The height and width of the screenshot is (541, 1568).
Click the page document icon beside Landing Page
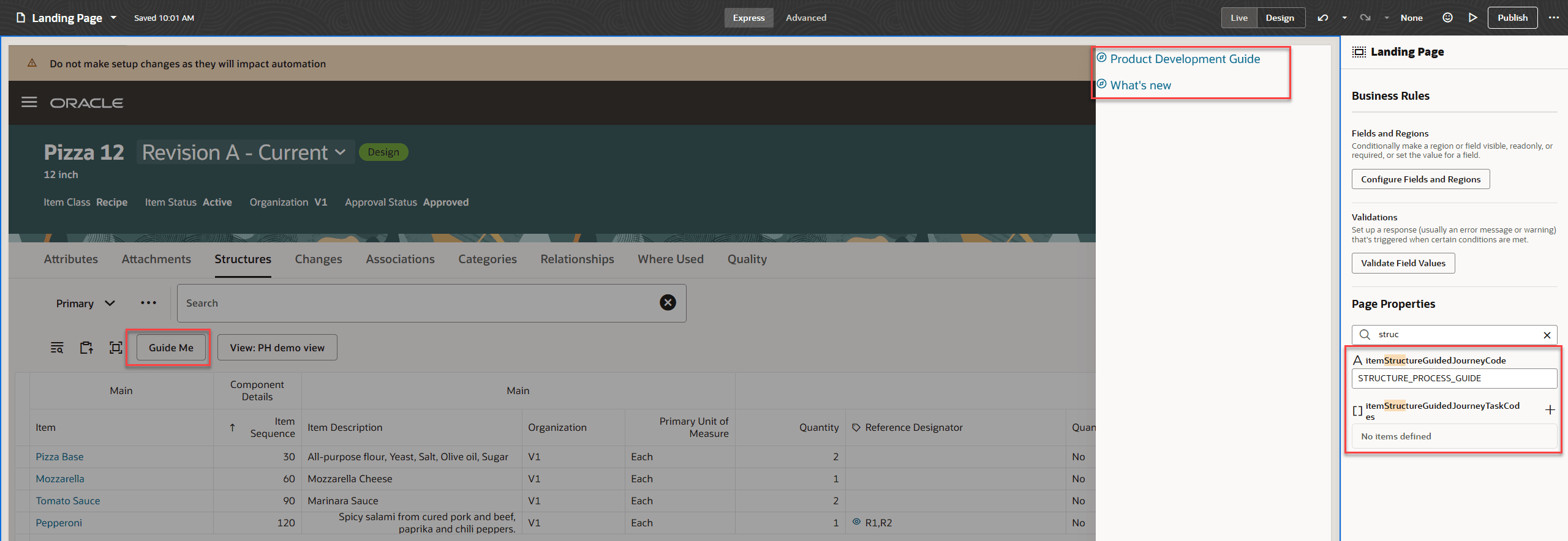21,18
